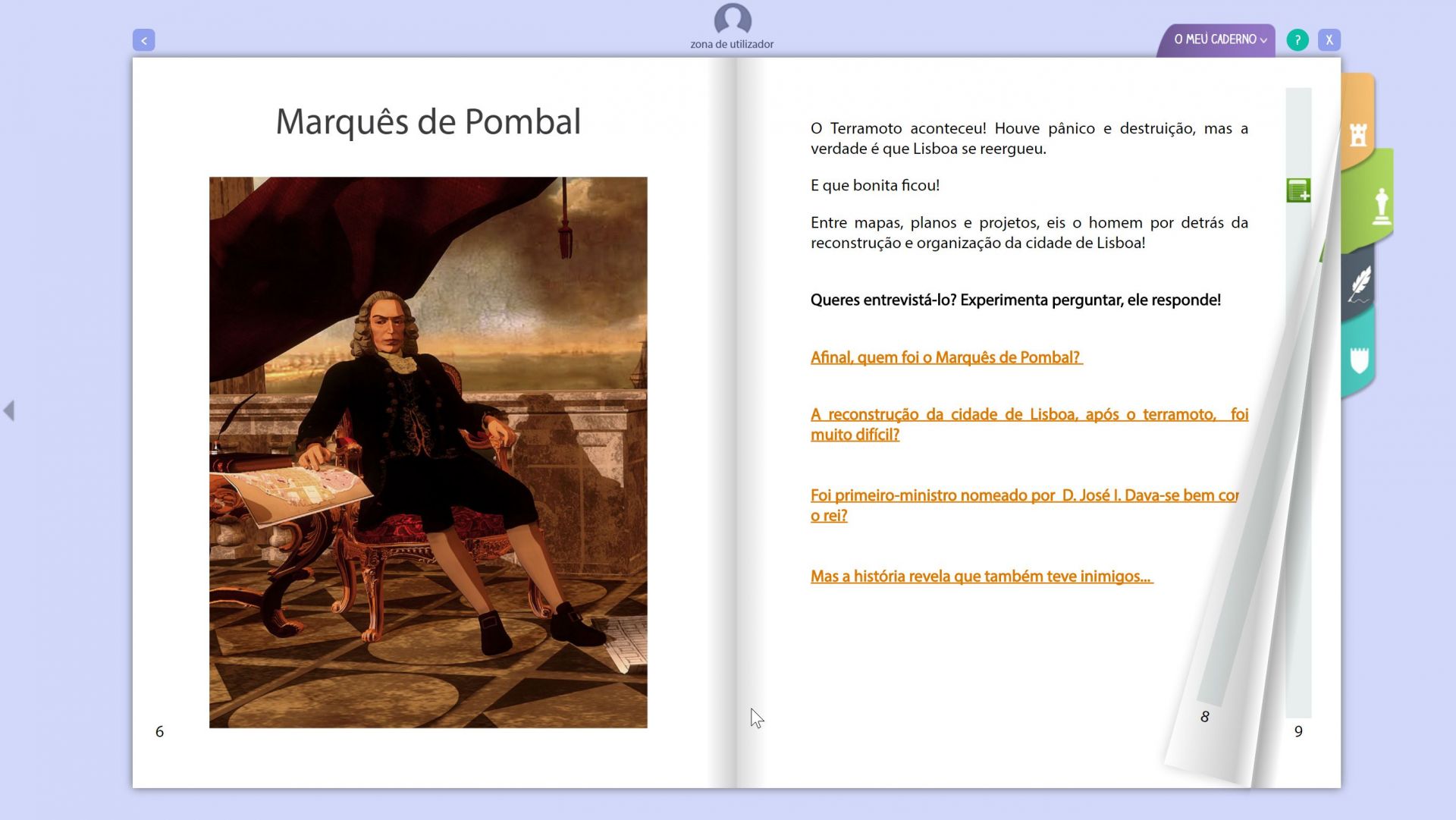Open help with question mark button
The width and height of the screenshot is (1456, 820).
click(x=1297, y=40)
